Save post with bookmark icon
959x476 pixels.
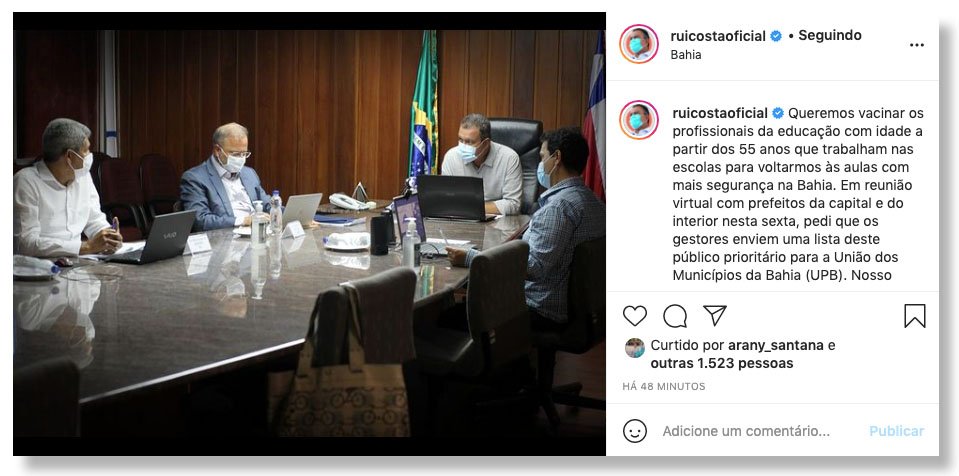[x=914, y=316]
